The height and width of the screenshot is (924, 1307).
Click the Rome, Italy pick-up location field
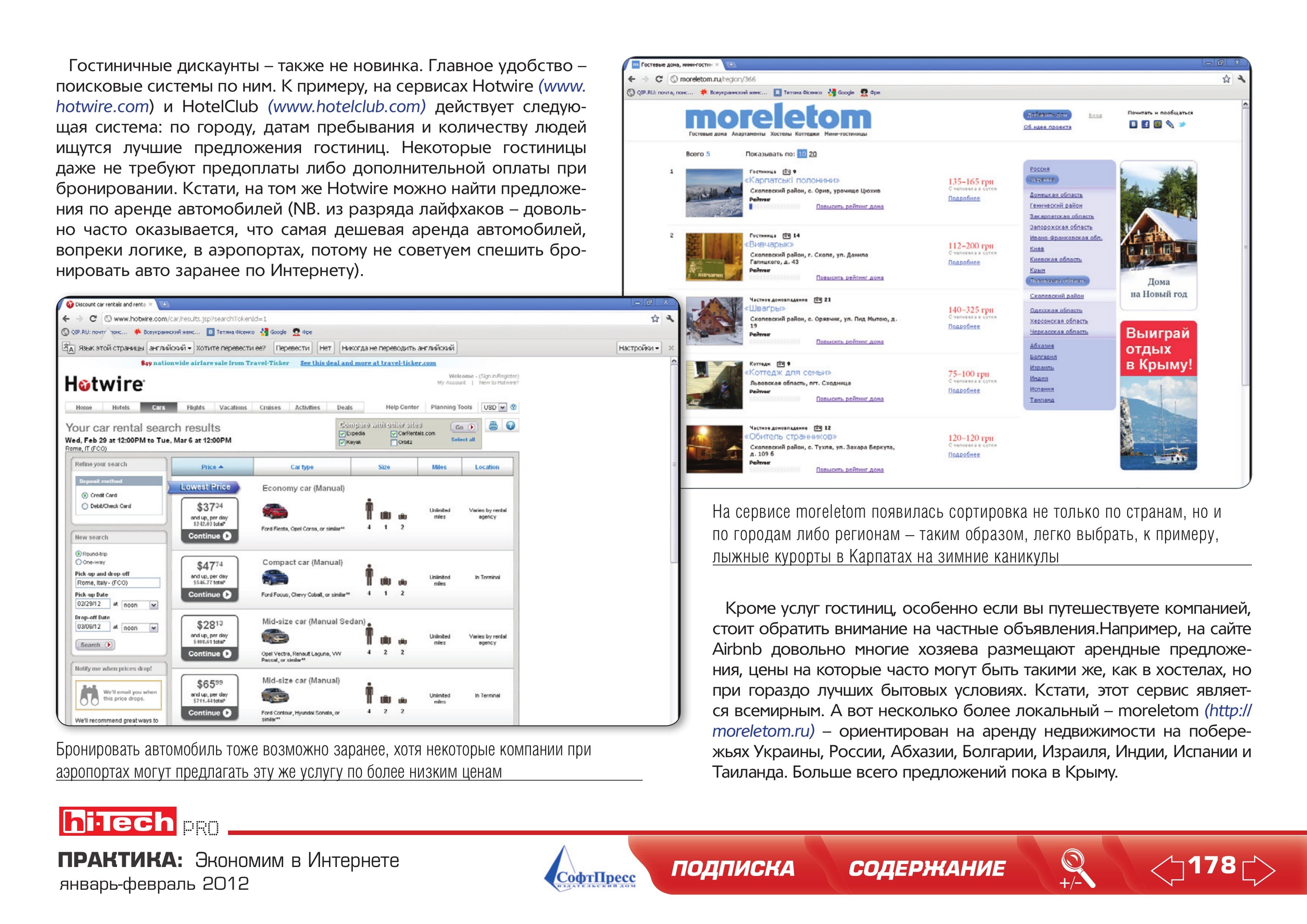coord(117,582)
